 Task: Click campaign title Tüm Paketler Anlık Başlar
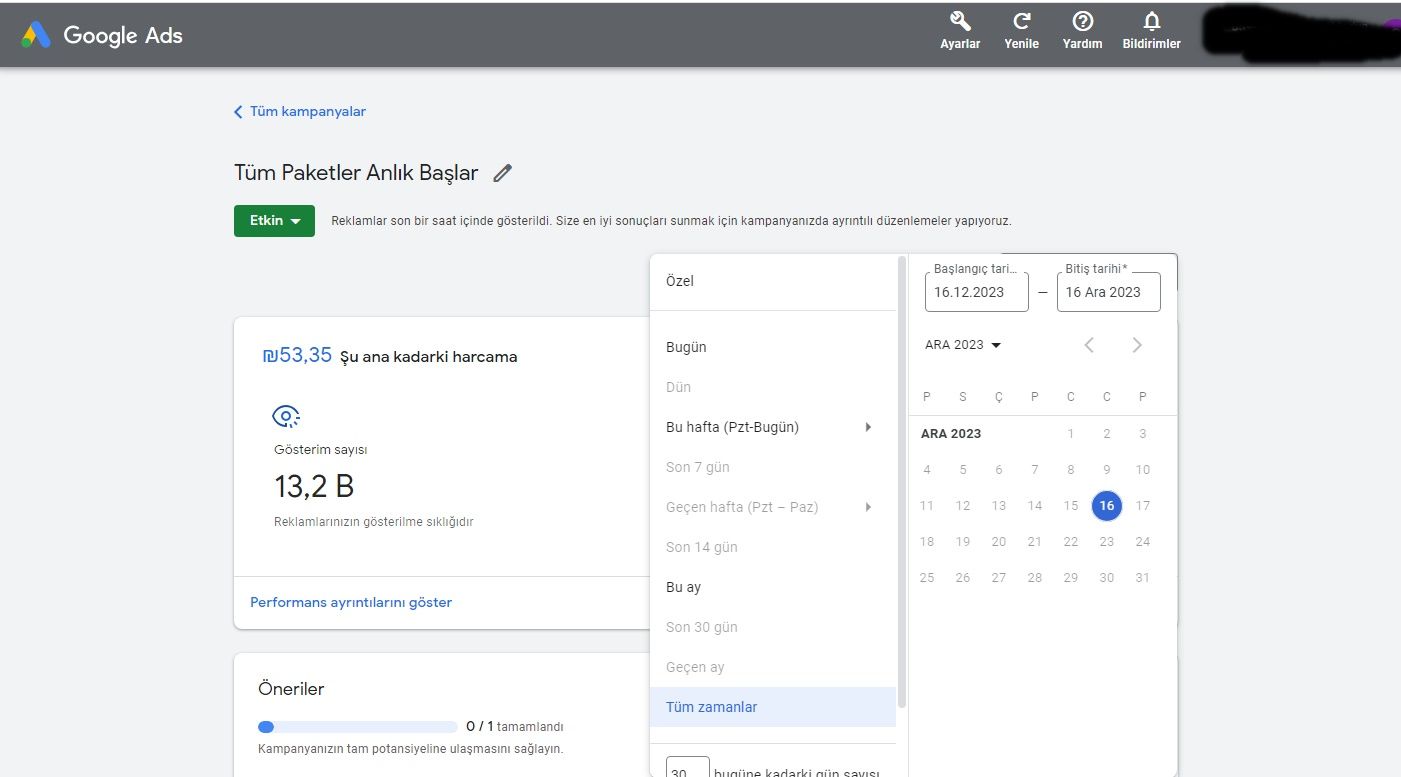356,173
